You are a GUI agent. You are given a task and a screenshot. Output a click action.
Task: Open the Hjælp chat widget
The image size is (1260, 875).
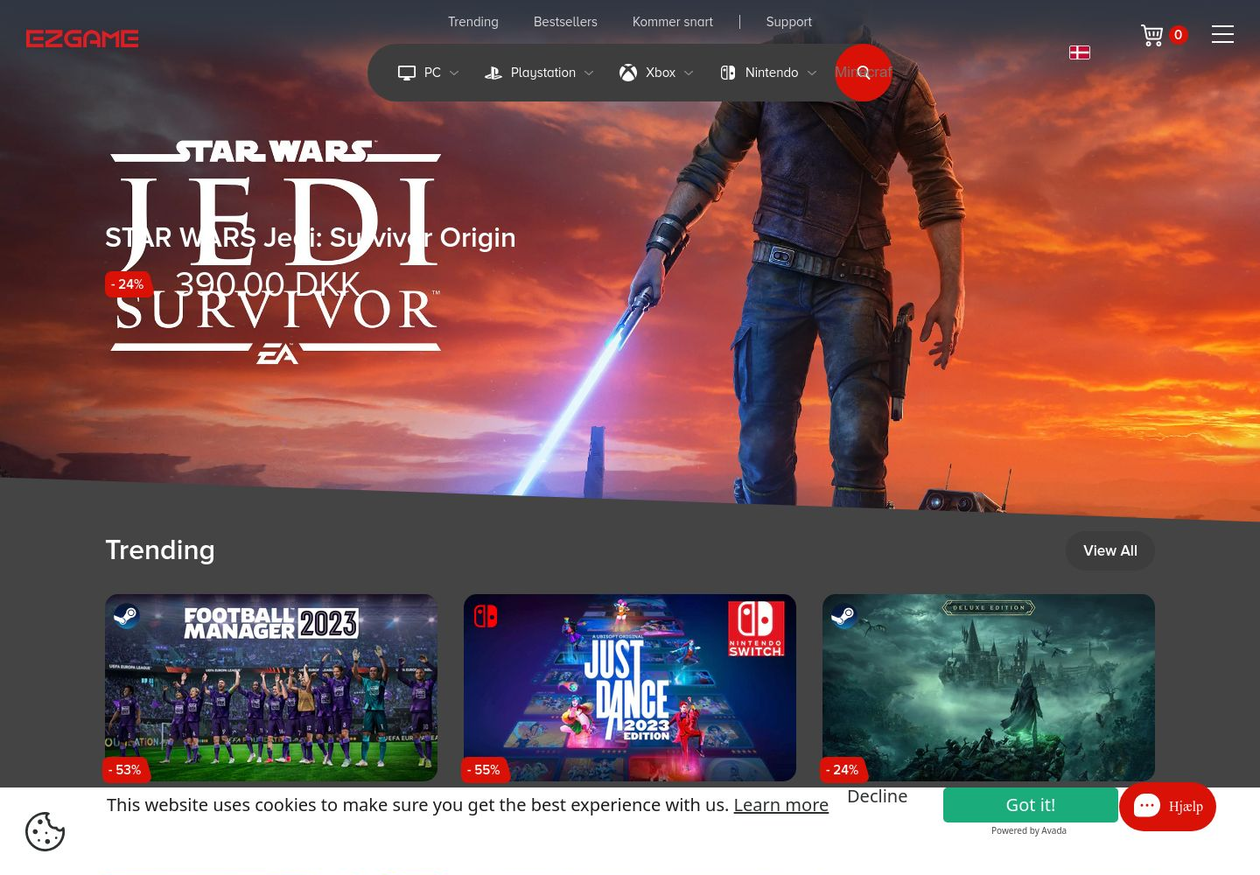point(1167,807)
